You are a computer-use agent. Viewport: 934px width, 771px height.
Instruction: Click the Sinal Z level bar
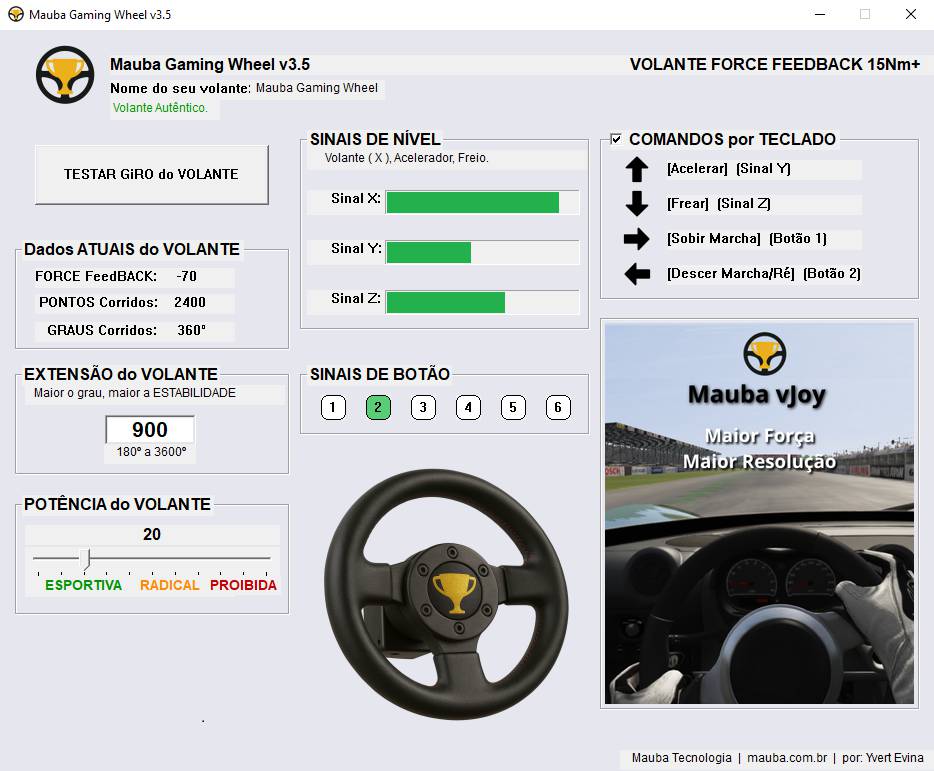(x=482, y=302)
